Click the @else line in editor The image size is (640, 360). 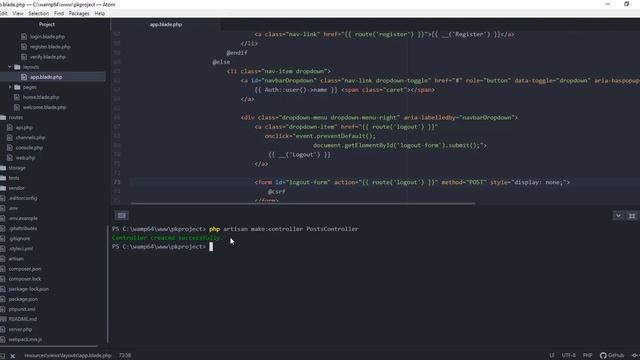coord(221,62)
